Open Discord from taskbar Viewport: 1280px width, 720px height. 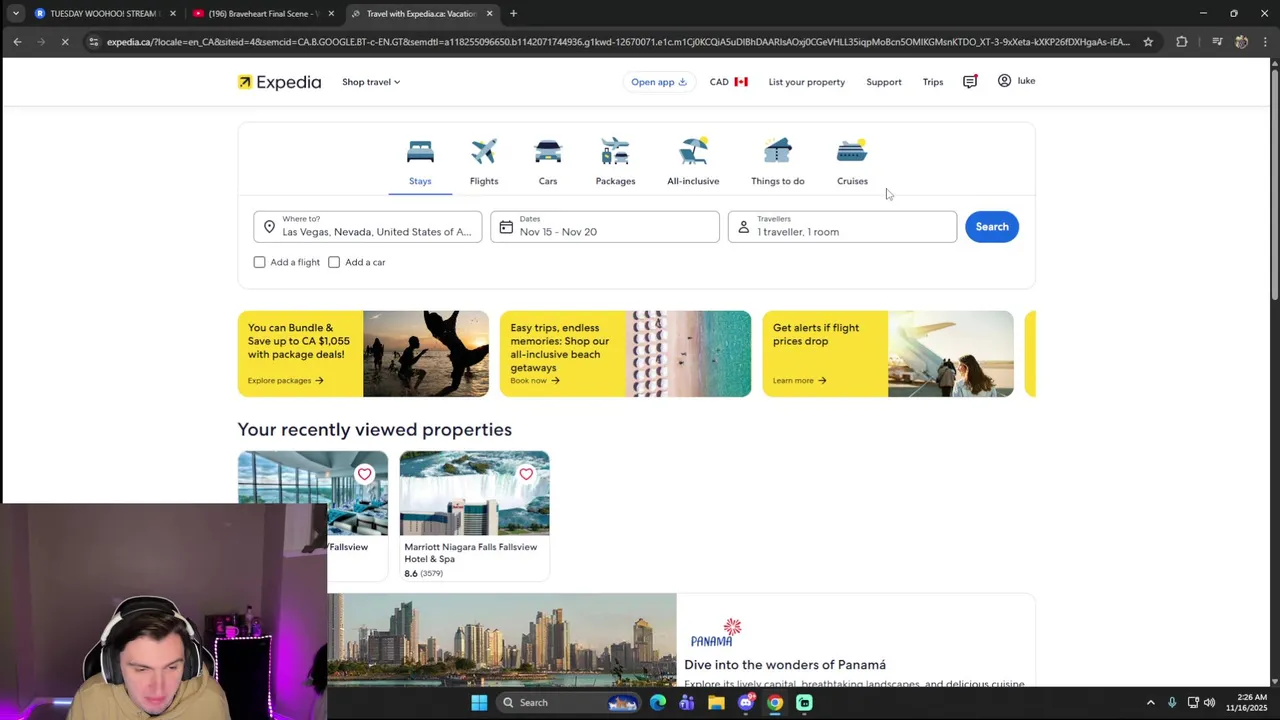pyautogui.click(x=746, y=703)
